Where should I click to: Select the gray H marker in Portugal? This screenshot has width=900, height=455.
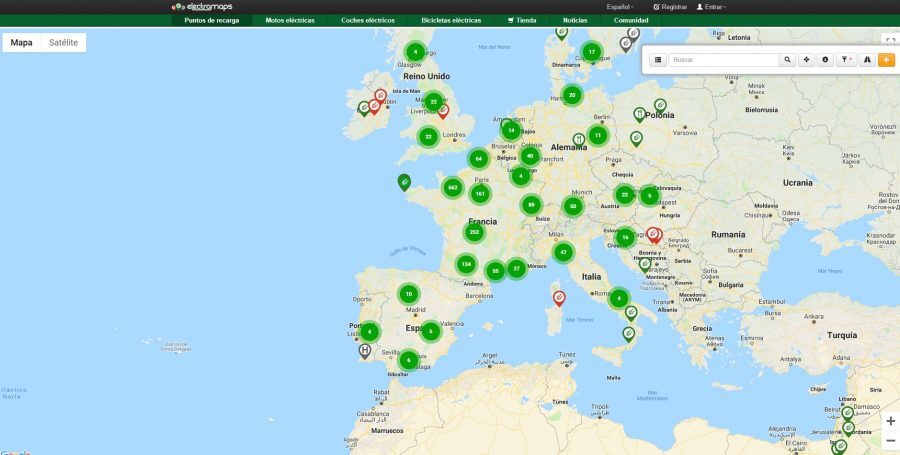click(364, 351)
